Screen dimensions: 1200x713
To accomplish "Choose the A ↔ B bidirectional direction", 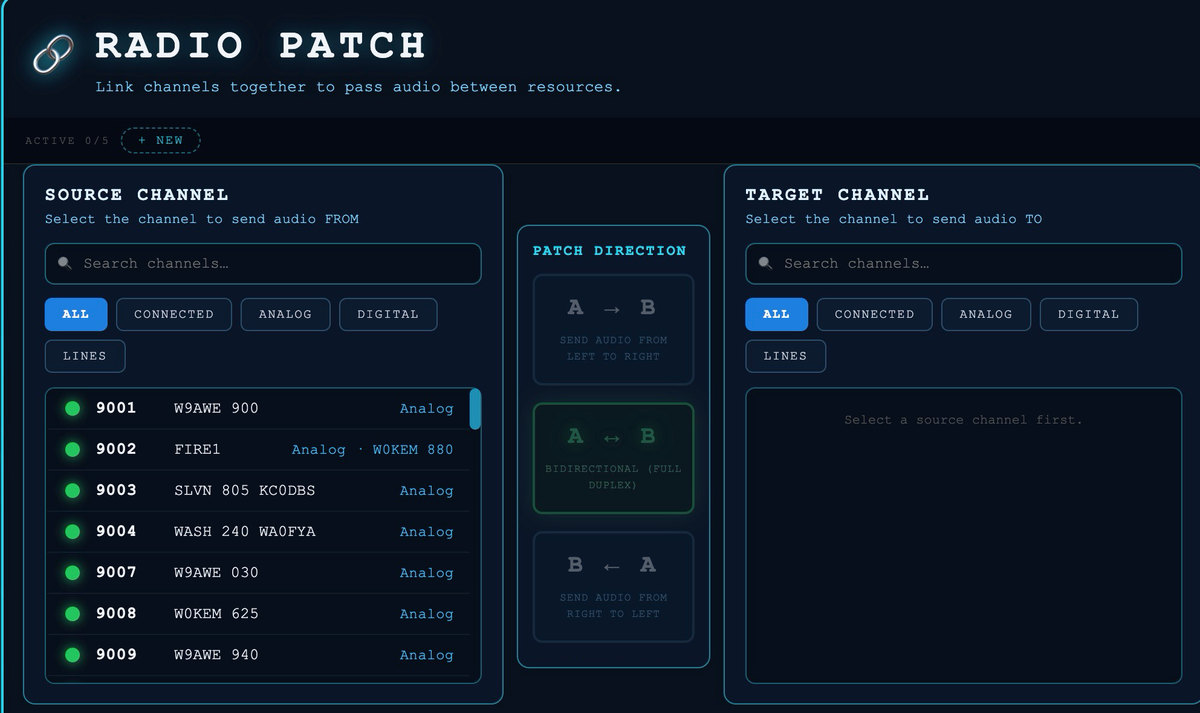I will (x=613, y=459).
